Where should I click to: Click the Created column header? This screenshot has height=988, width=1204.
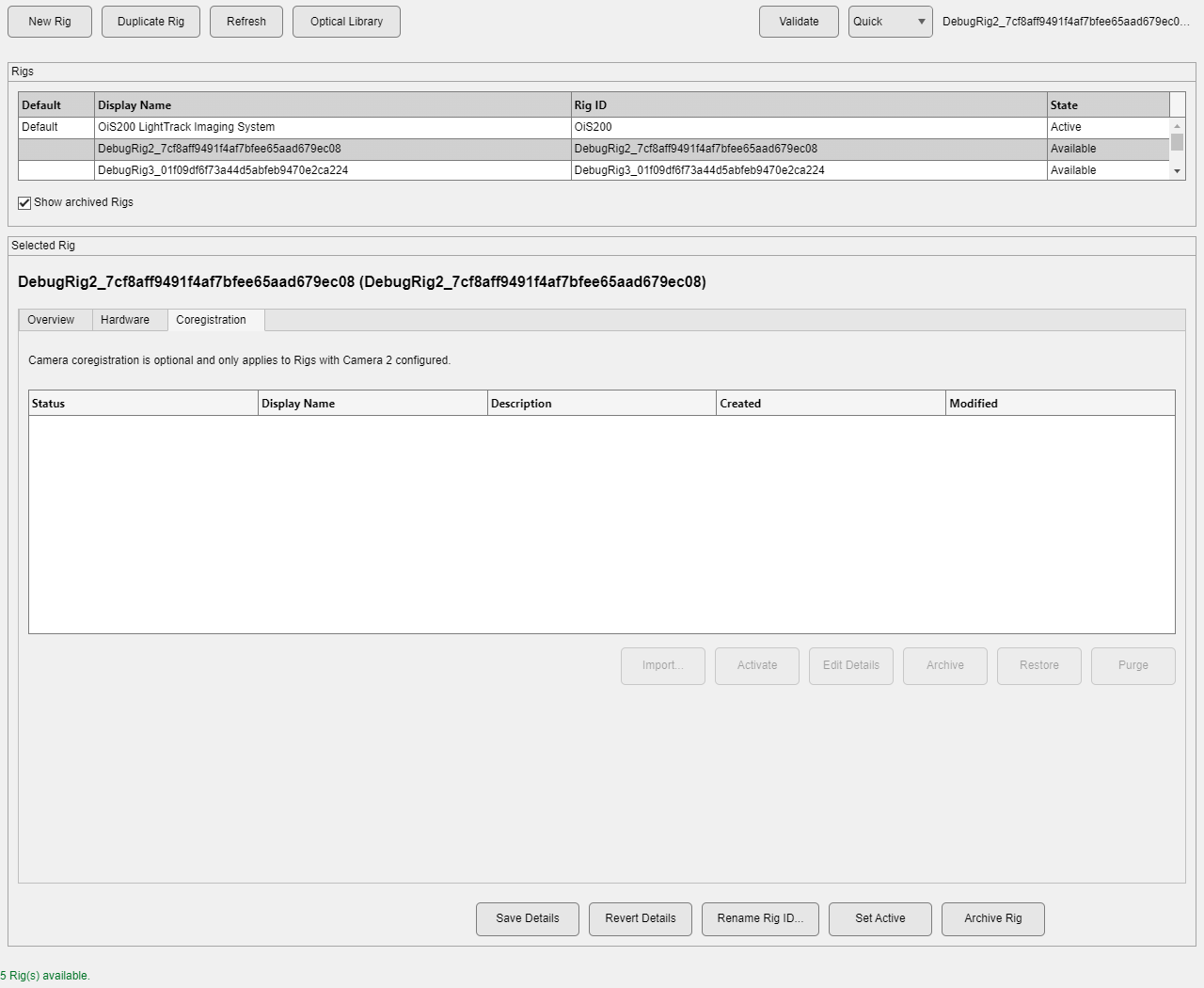(x=832, y=404)
